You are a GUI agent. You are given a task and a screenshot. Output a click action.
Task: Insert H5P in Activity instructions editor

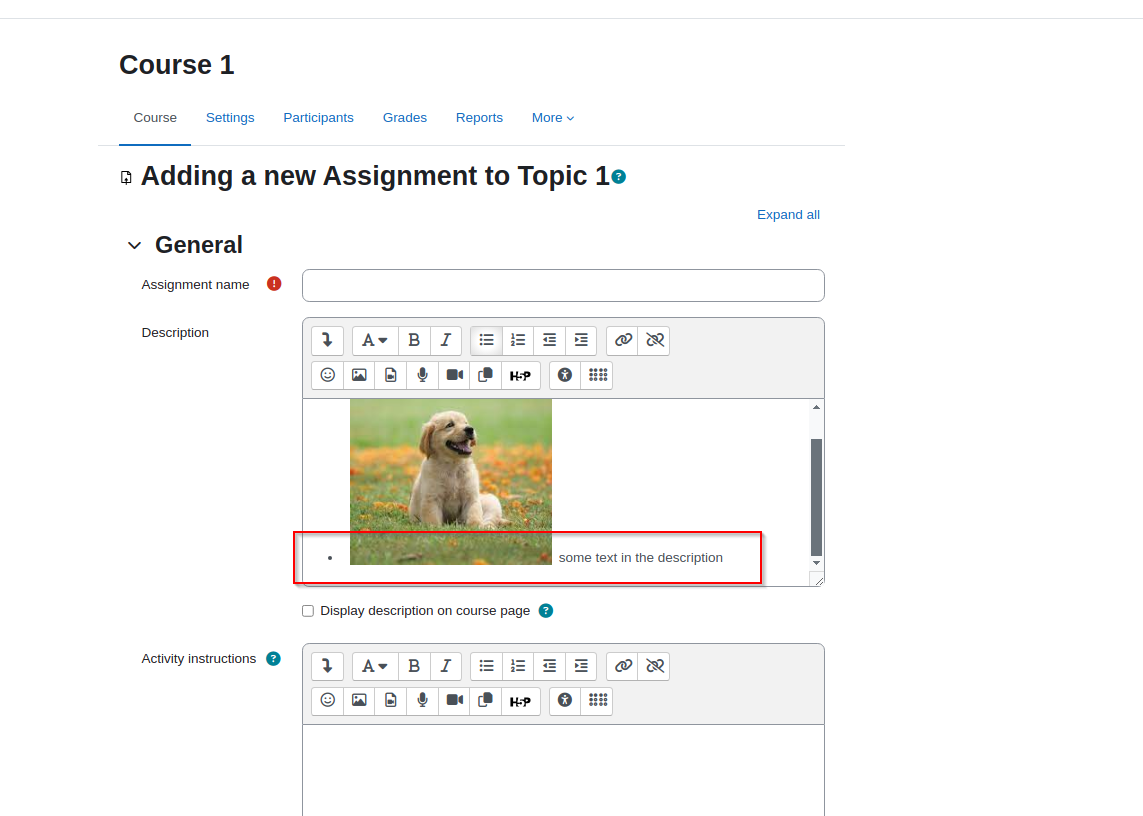pyautogui.click(x=520, y=701)
